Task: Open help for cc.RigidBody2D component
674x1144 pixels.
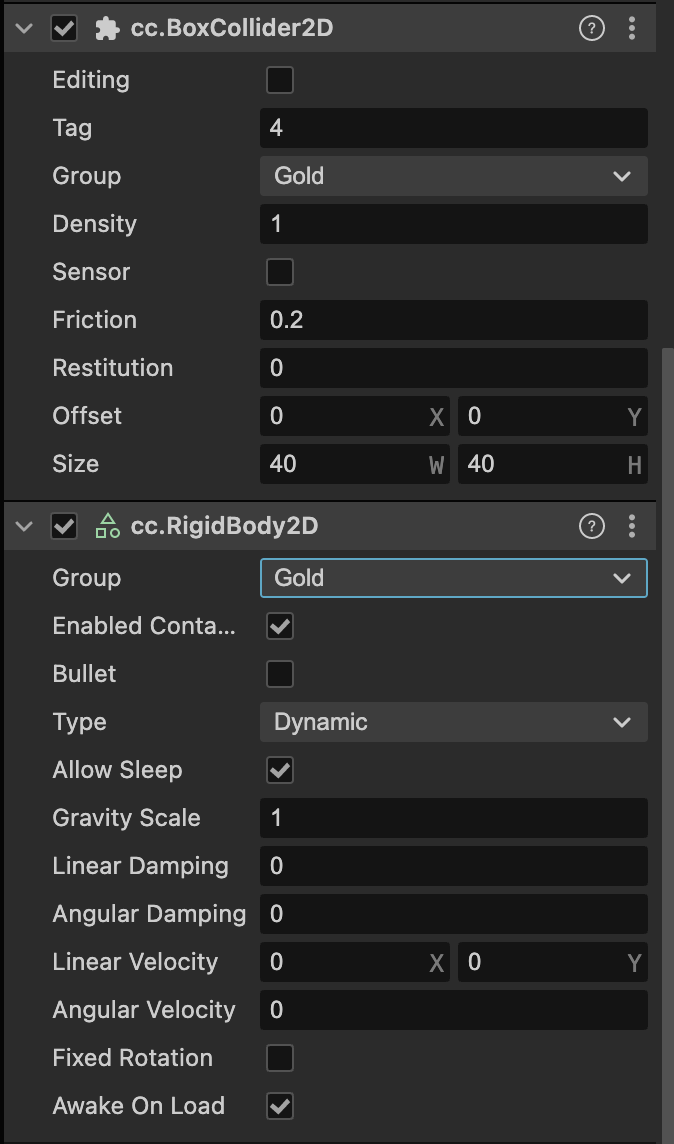Action: pyautogui.click(x=592, y=525)
